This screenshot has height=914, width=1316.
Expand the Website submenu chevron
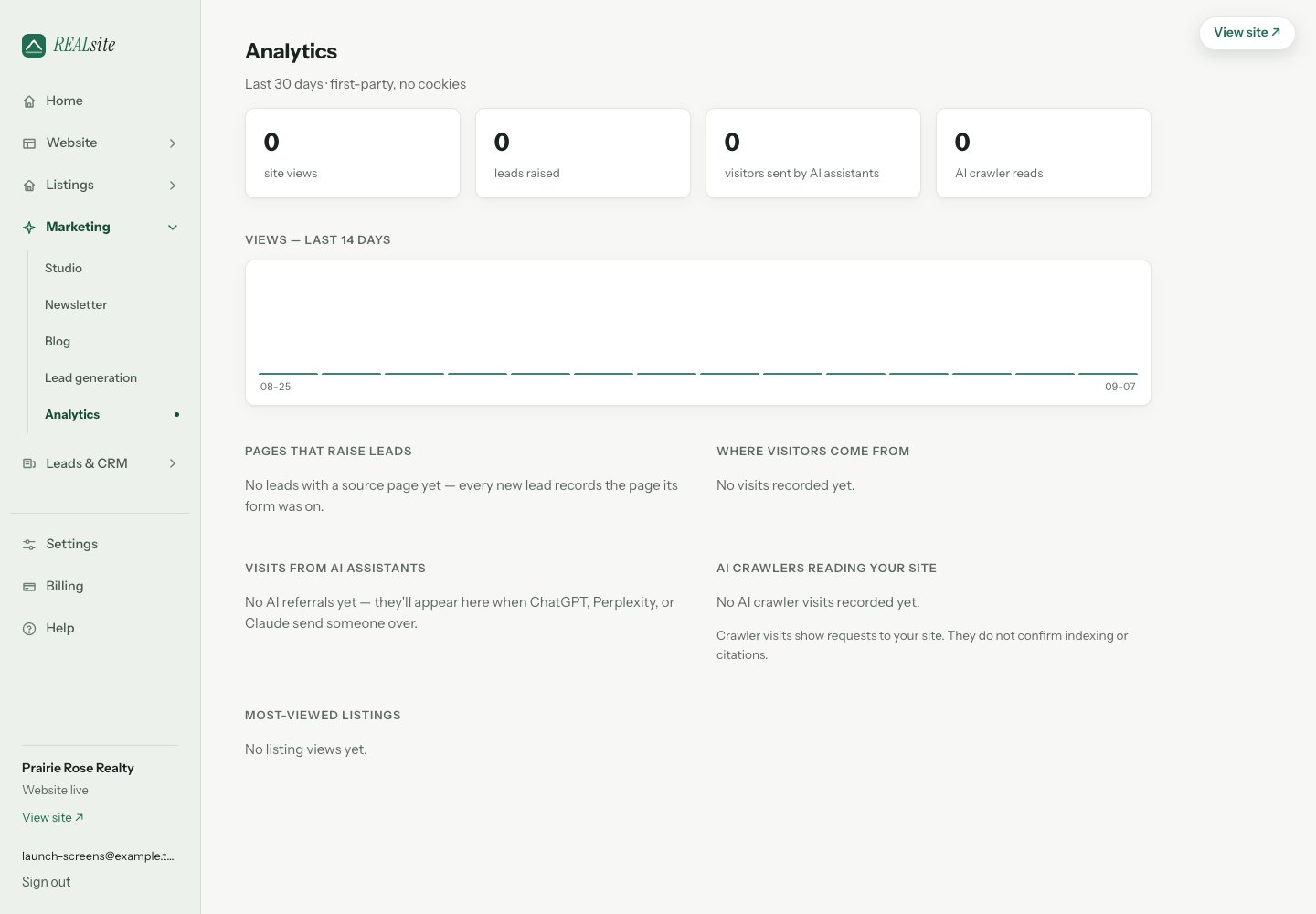[x=173, y=143]
